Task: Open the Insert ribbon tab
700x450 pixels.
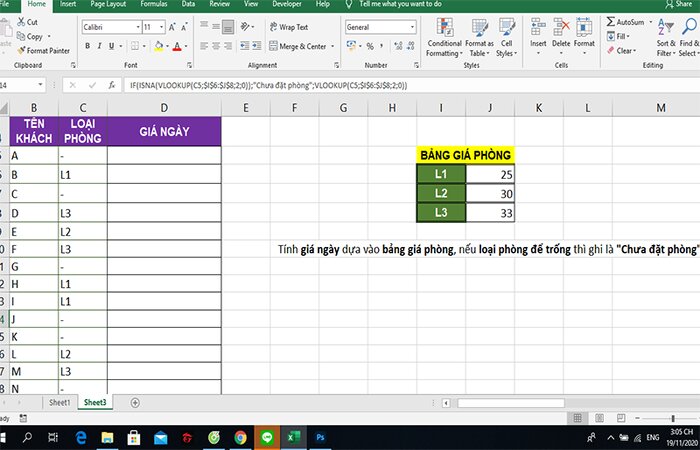Action: coord(68,4)
